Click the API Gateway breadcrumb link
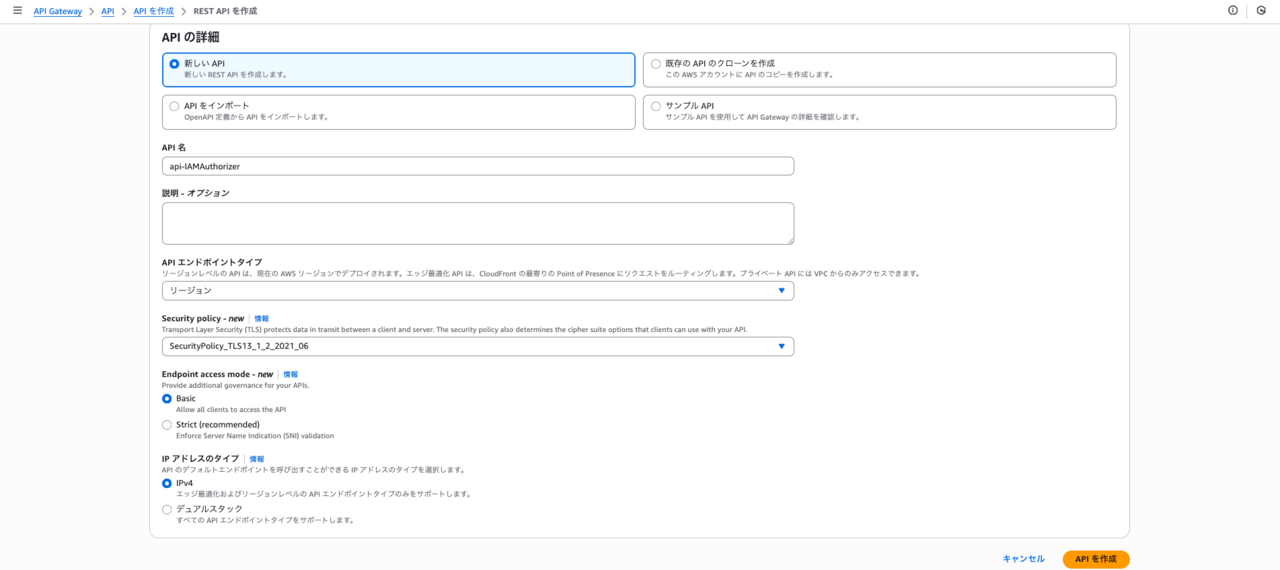1280x570 pixels. click(x=58, y=11)
